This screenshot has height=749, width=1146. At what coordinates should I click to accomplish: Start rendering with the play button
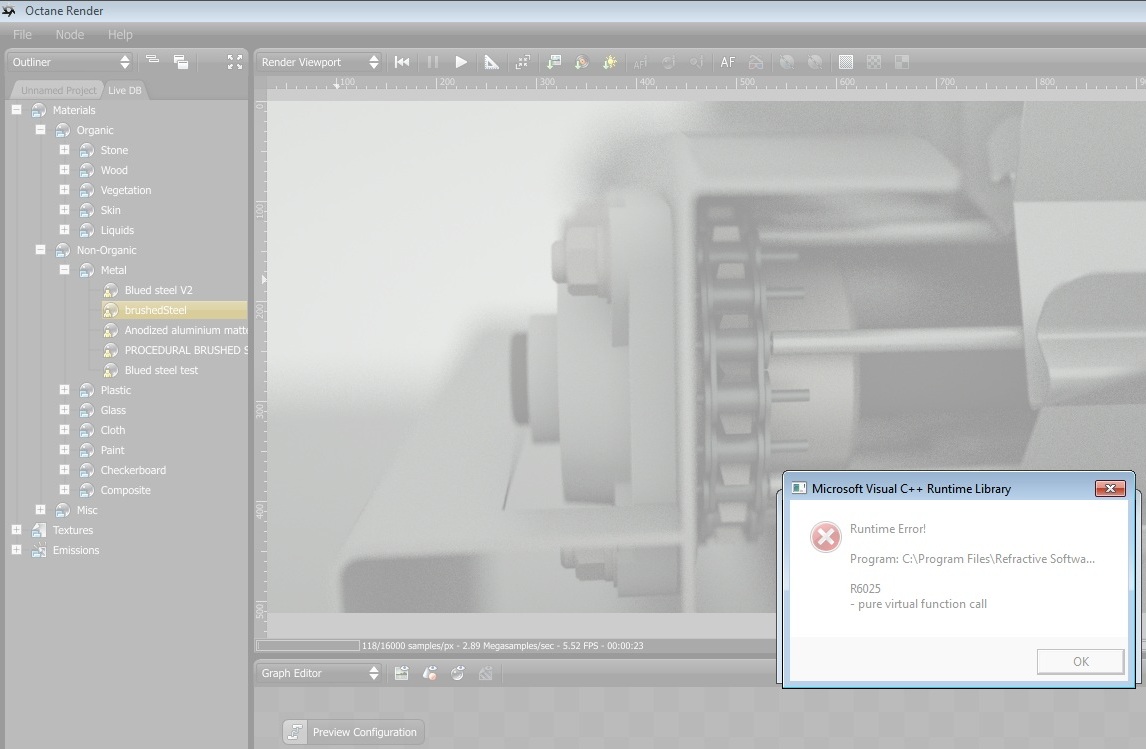click(461, 62)
